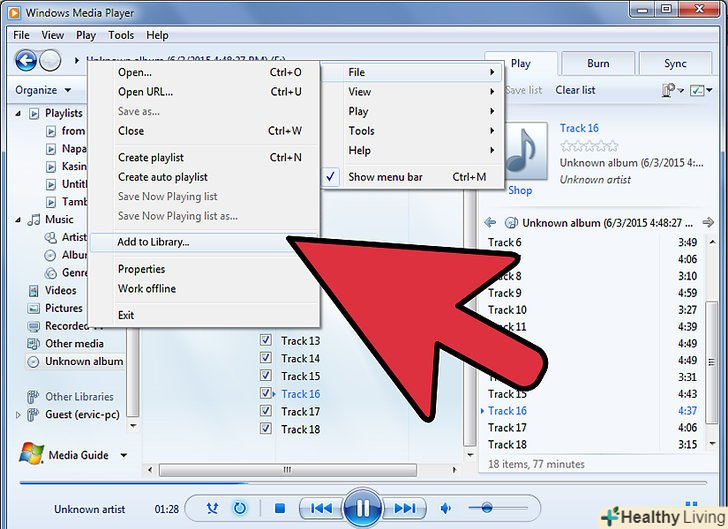The image size is (728, 529).
Task: Expand the Help submenu in context menu
Action: pos(413,150)
